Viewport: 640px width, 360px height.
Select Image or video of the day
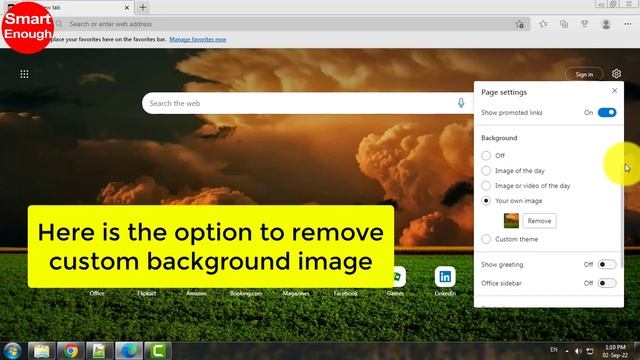coord(486,186)
